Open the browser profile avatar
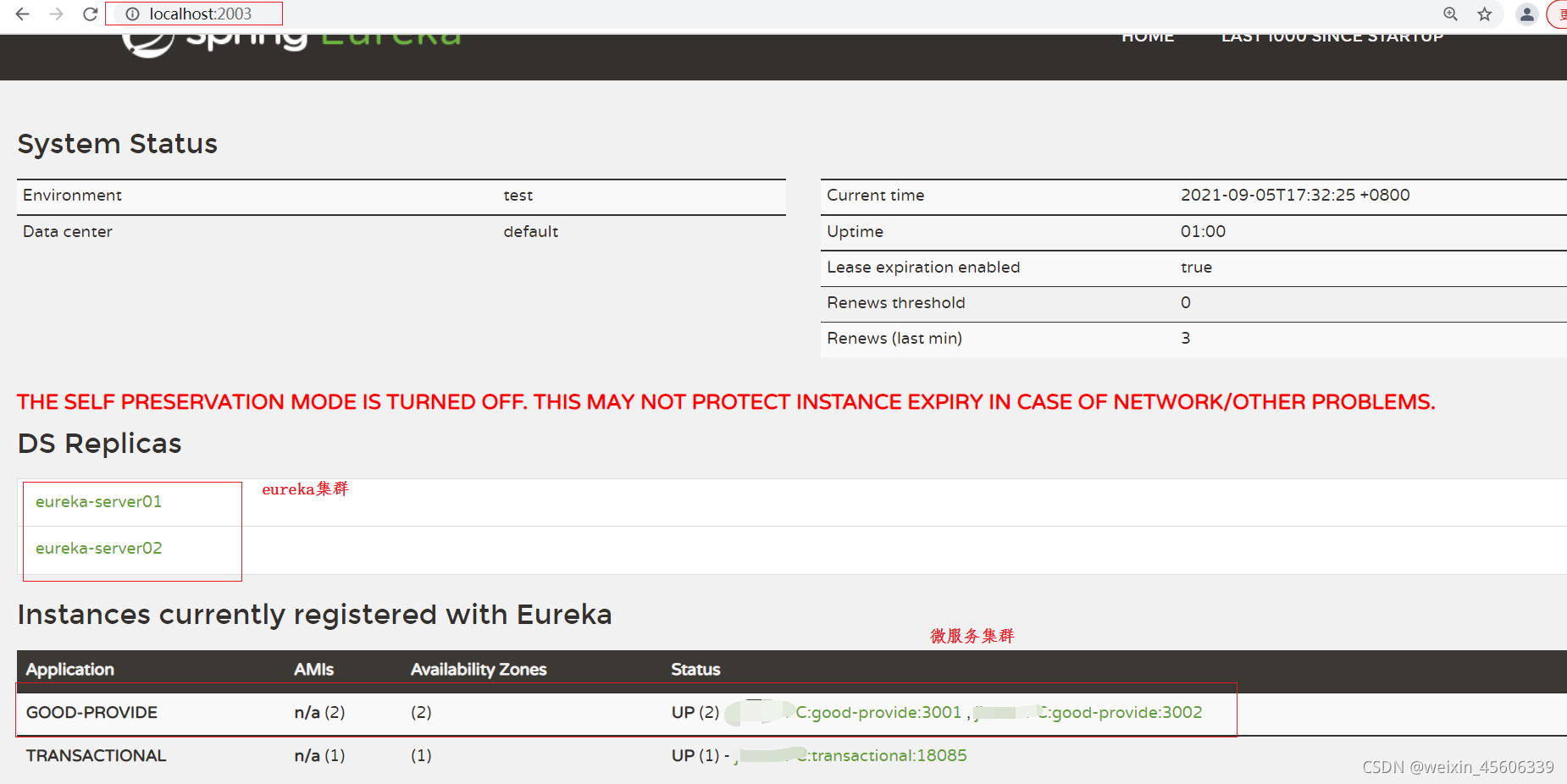The width and height of the screenshot is (1567, 784). click(x=1526, y=14)
